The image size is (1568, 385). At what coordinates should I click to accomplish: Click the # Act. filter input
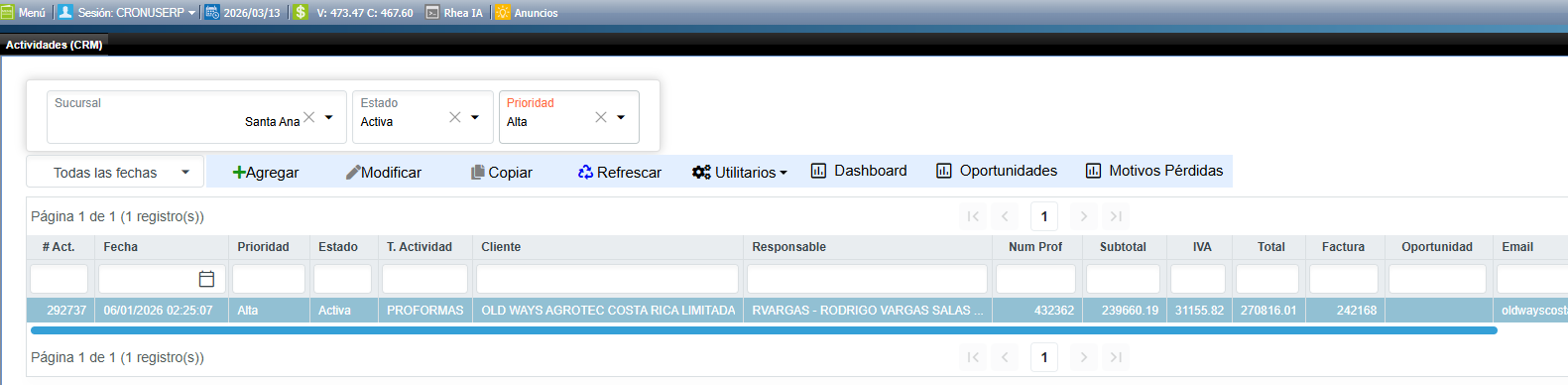[x=60, y=279]
